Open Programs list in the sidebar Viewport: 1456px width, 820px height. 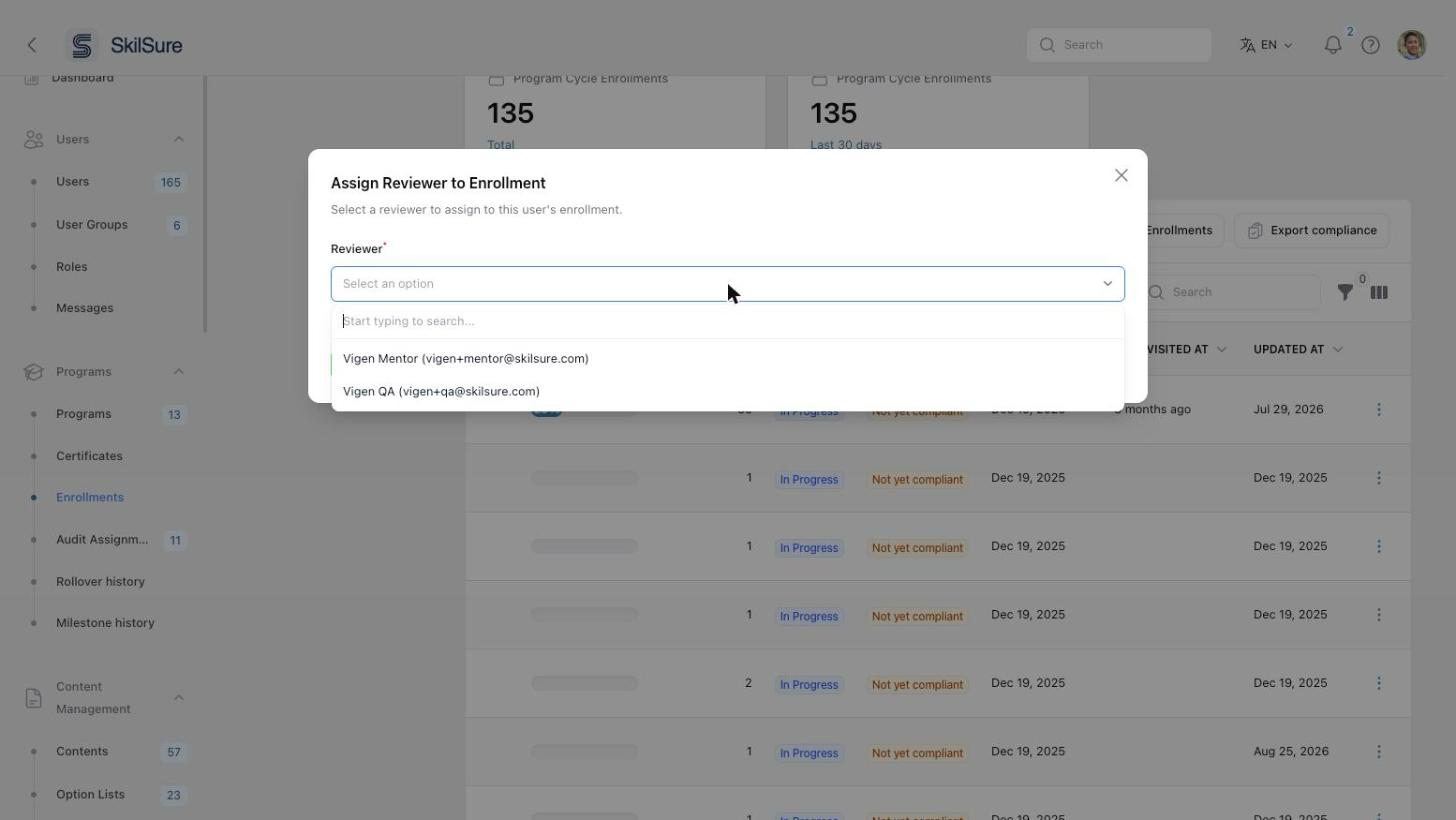84,414
